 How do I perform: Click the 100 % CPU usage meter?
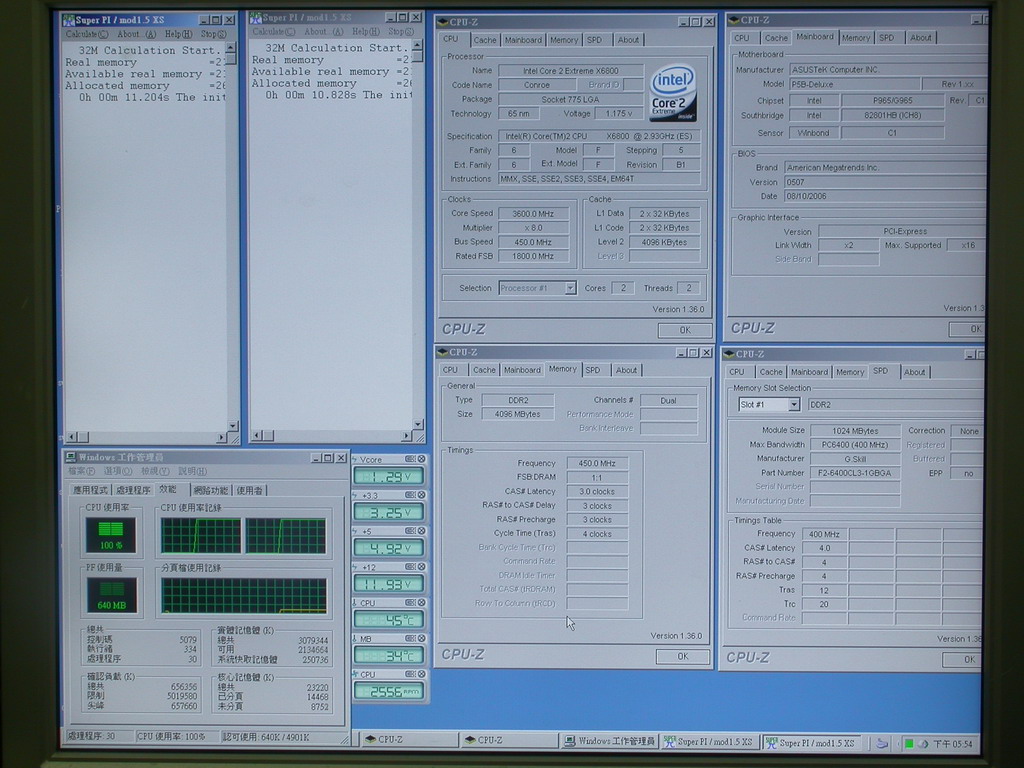111,535
